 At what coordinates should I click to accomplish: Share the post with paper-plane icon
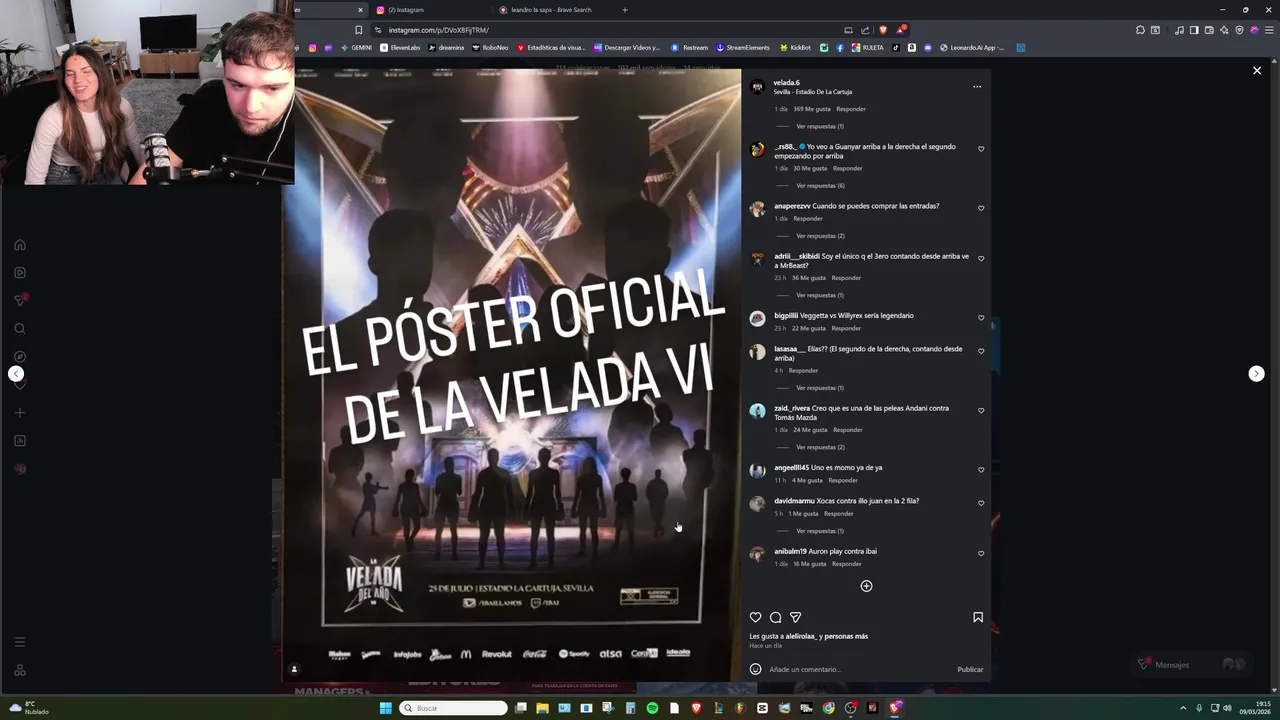795,617
